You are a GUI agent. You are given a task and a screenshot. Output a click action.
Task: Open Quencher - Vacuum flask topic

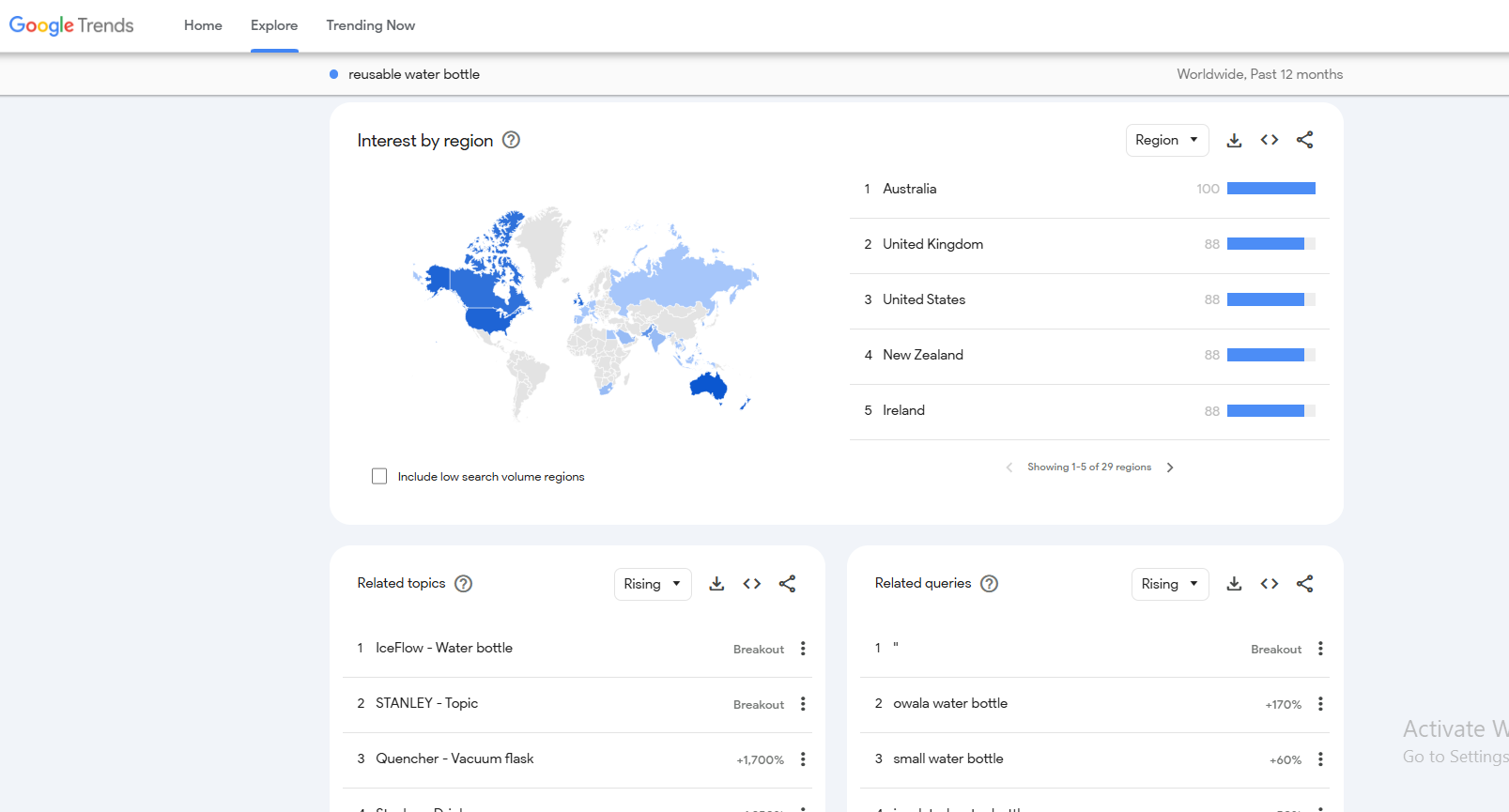[454, 758]
